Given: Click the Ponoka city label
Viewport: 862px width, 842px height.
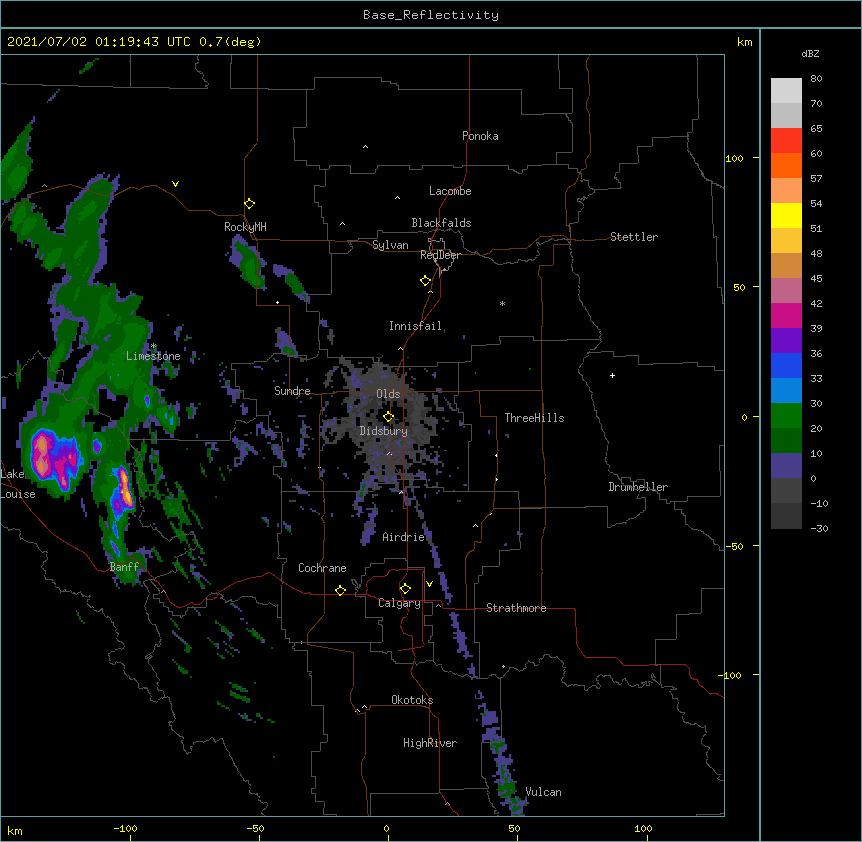Looking at the screenshot, I should click(x=480, y=136).
